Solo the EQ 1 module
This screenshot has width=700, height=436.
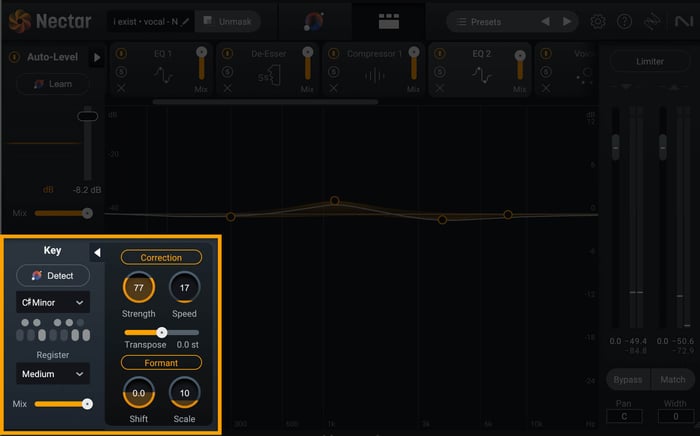click(121, 71)
